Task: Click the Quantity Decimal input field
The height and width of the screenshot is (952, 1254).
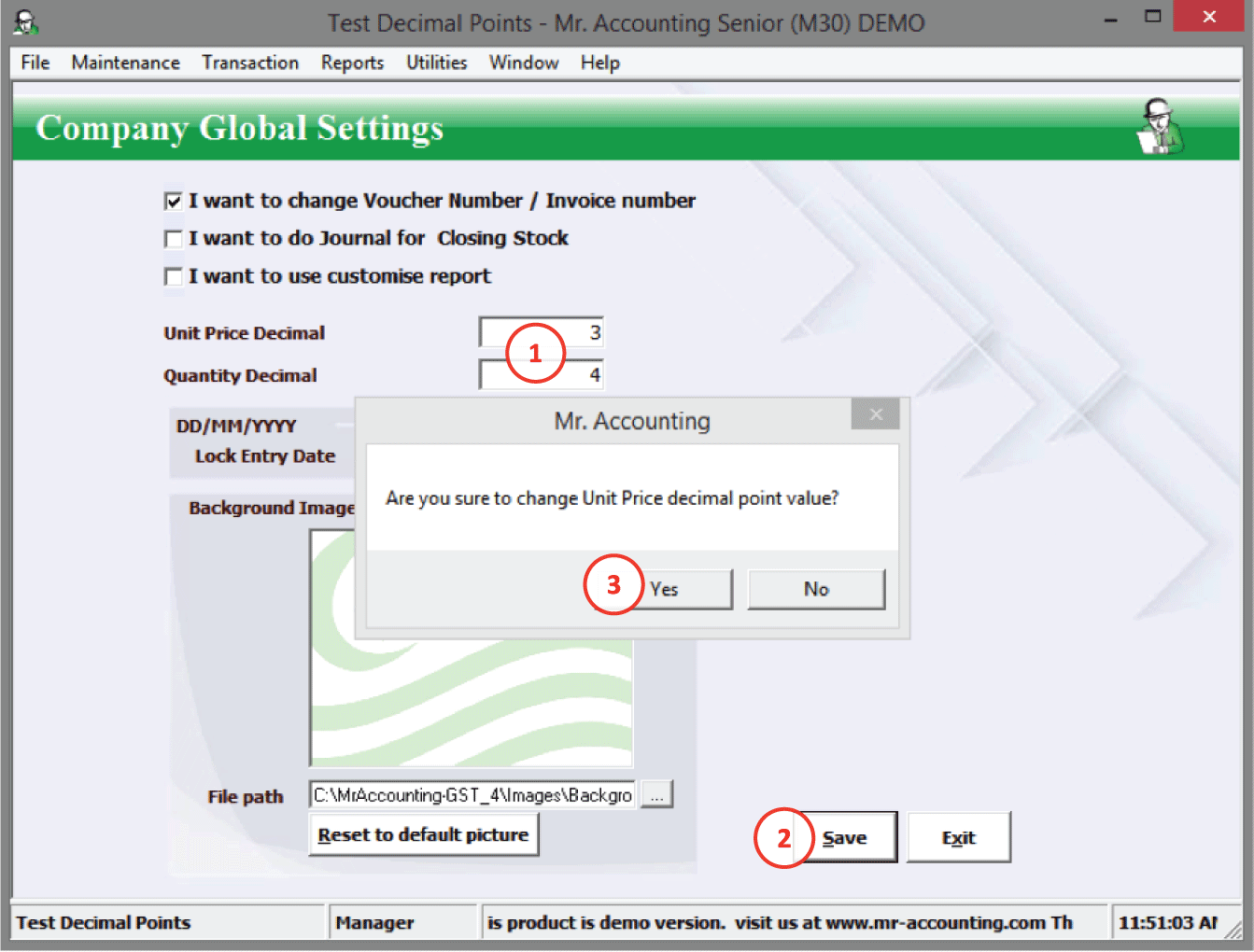Action: pos(542,374)
